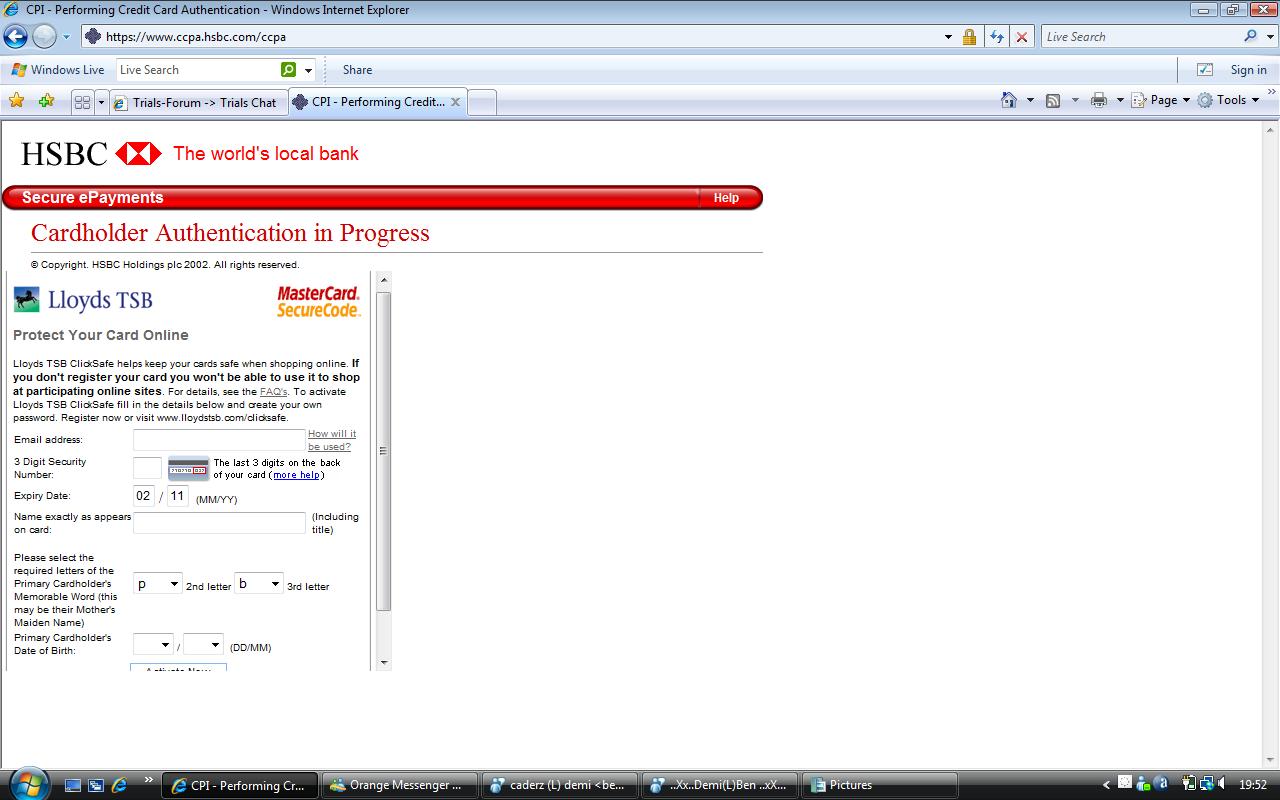Click the expiry month field showing 02

[x=144, y=496]
